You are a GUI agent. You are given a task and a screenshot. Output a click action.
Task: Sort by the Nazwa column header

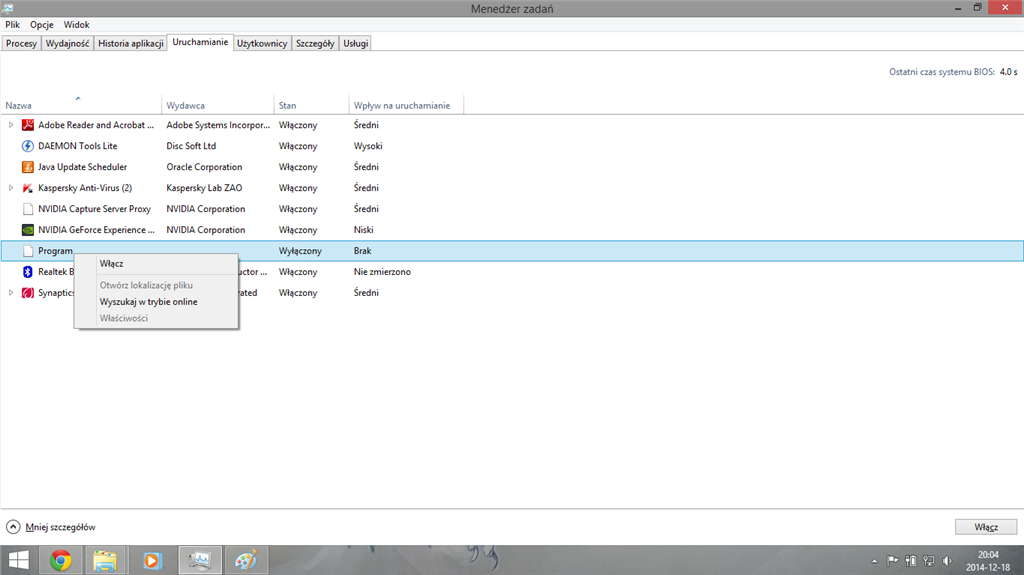tap(81, 105)
